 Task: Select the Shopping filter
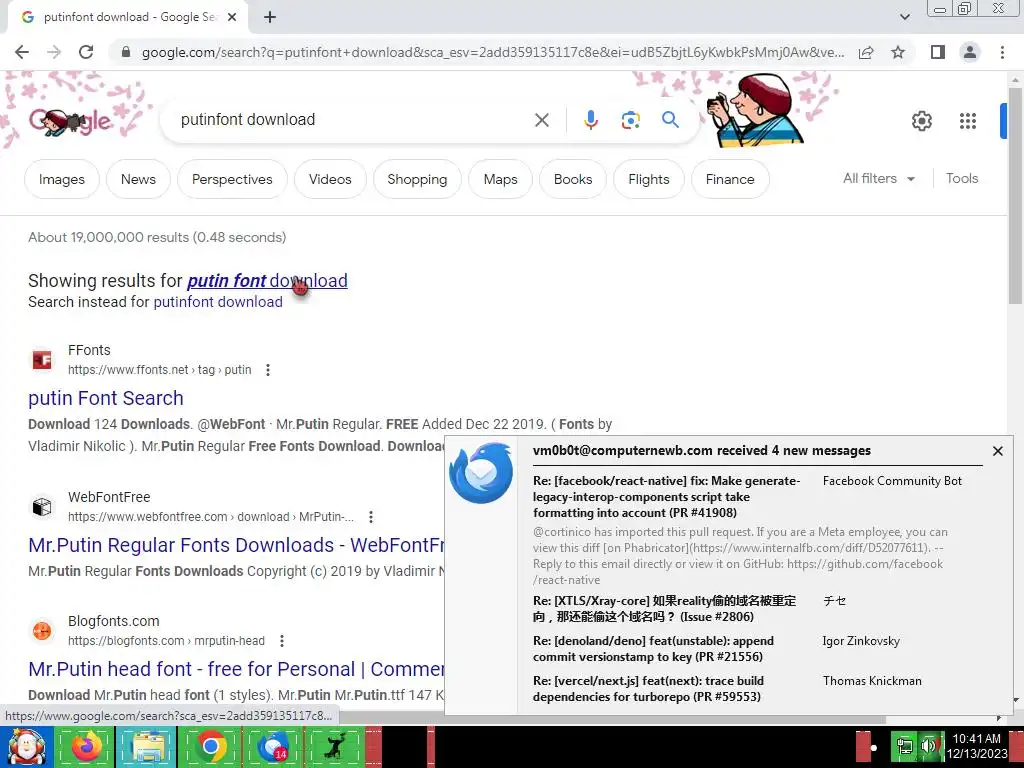[417, 179]
